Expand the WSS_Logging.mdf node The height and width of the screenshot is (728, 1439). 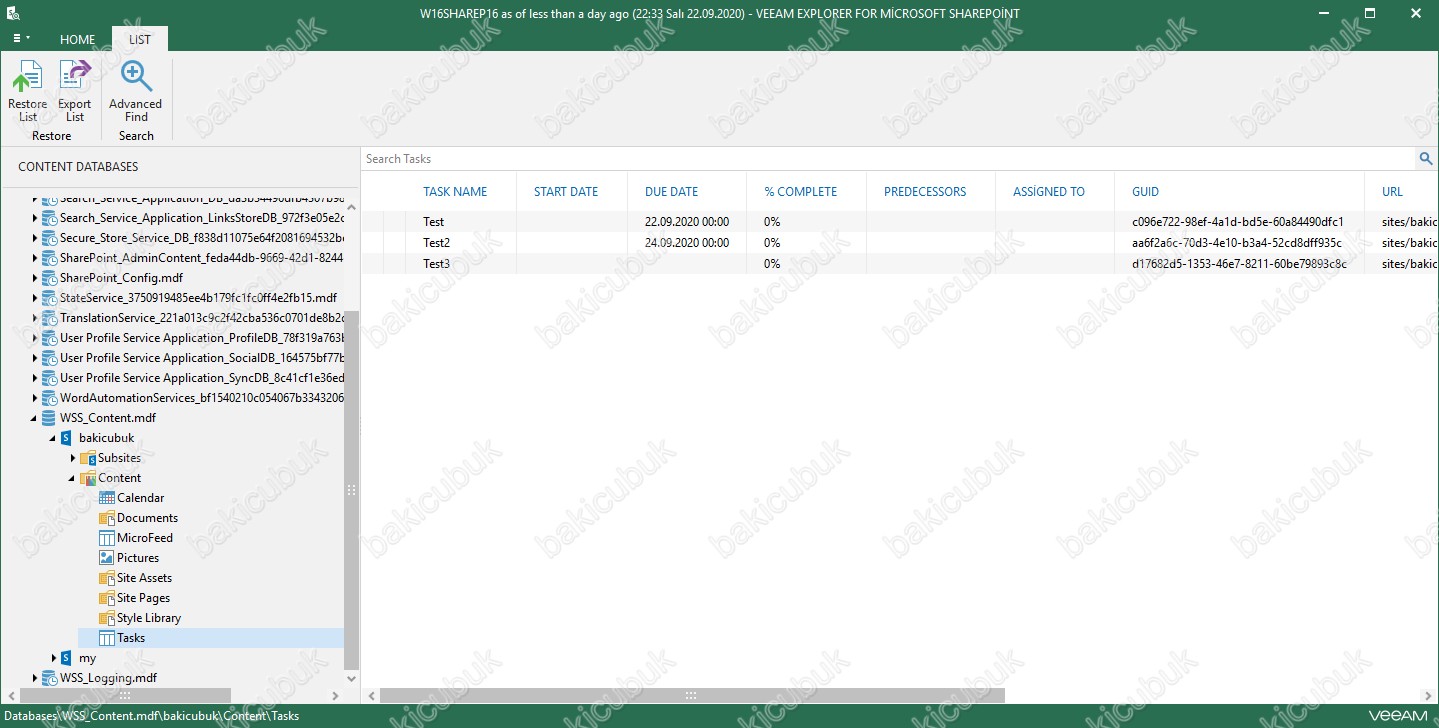tap(34, 678)
